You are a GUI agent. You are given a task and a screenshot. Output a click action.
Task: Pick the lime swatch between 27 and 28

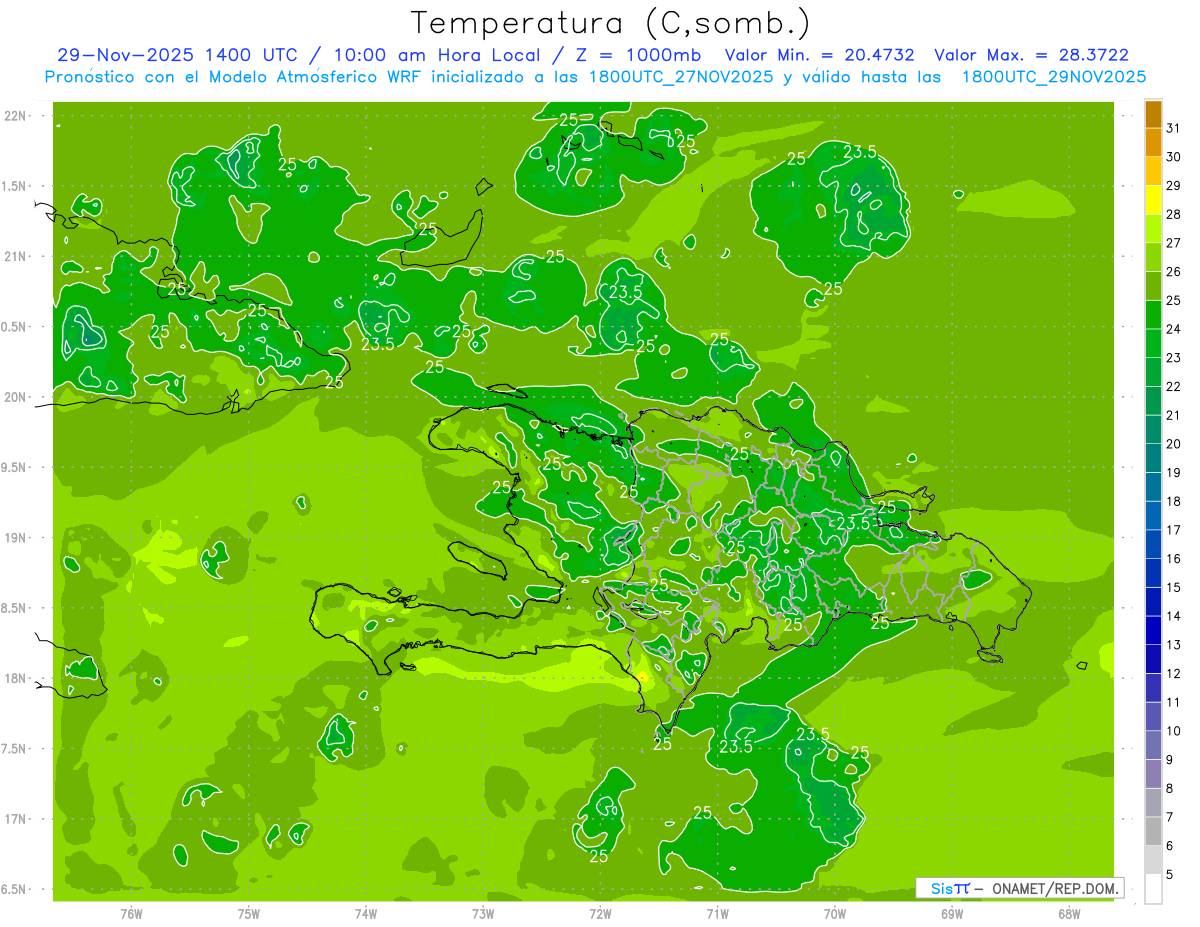1153,228
